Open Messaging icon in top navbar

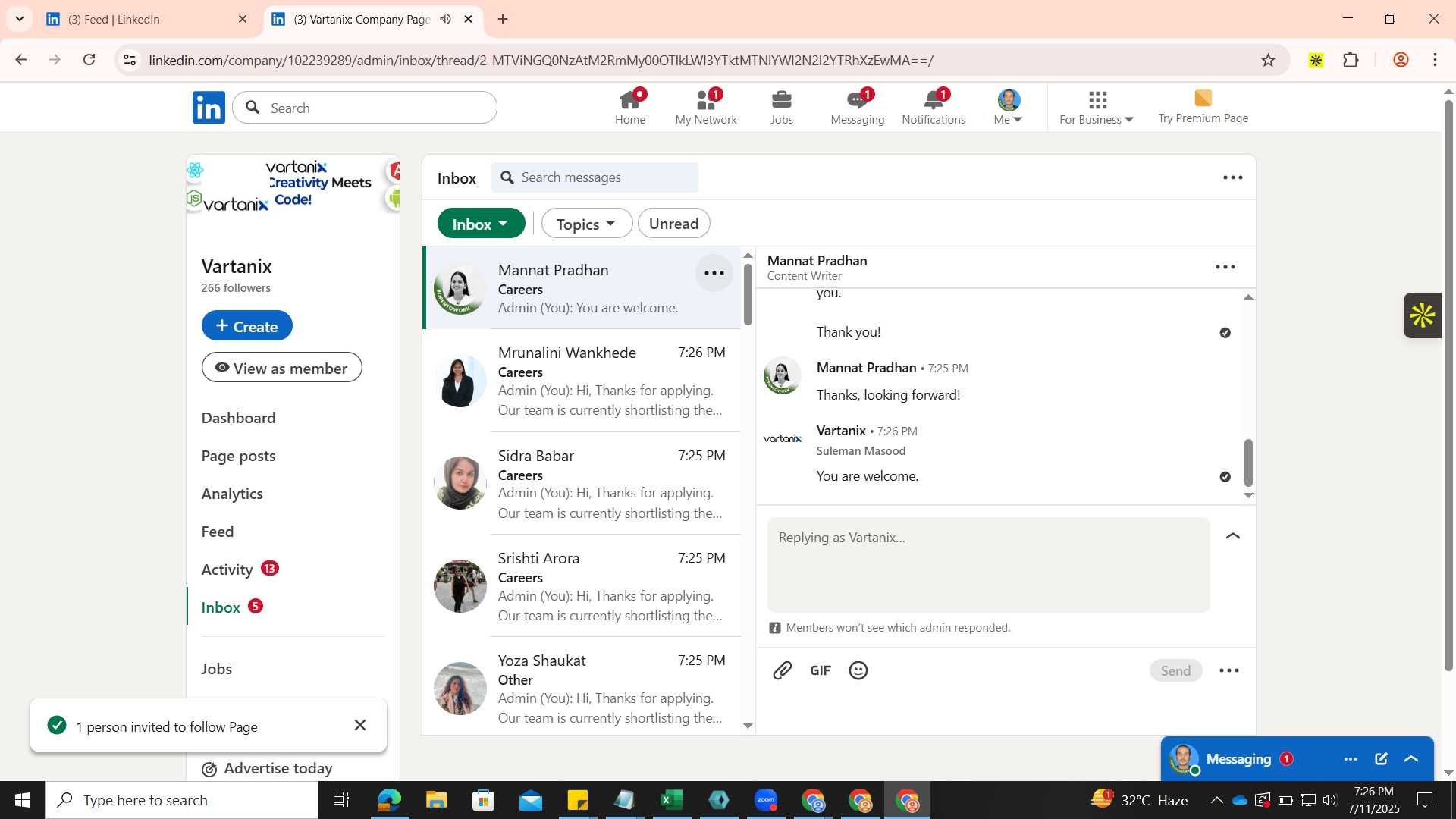click(857, 107)
